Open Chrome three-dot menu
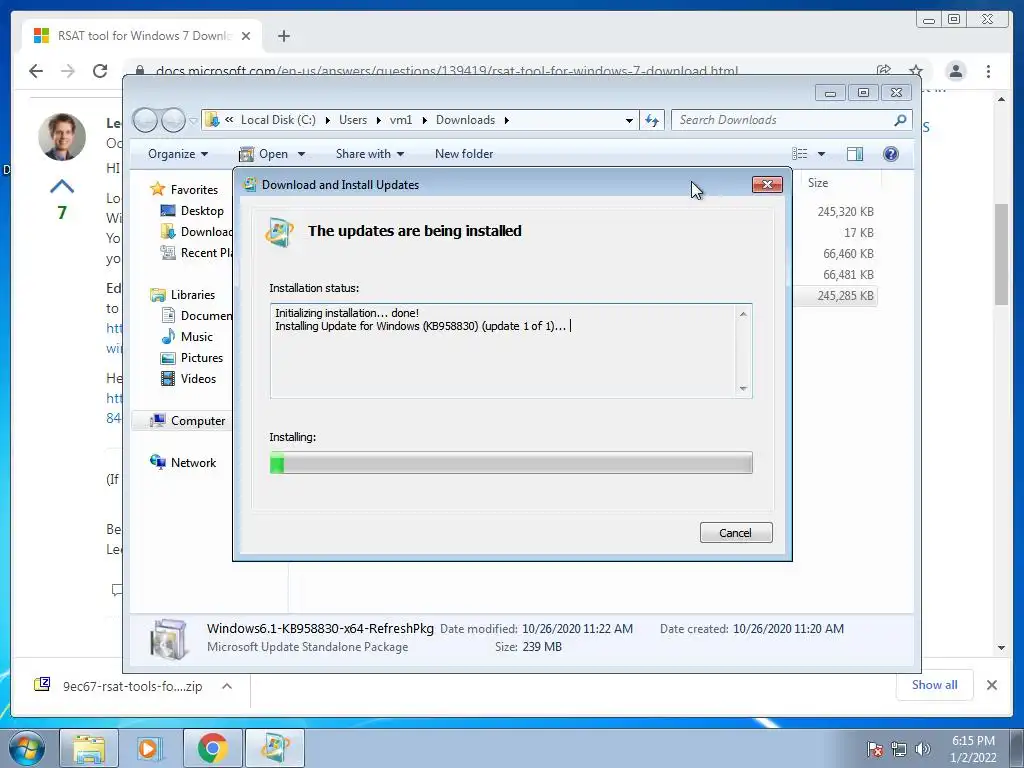Viewport: 1024px width, 768px height. pyautogui.click(x=988, y=71)
